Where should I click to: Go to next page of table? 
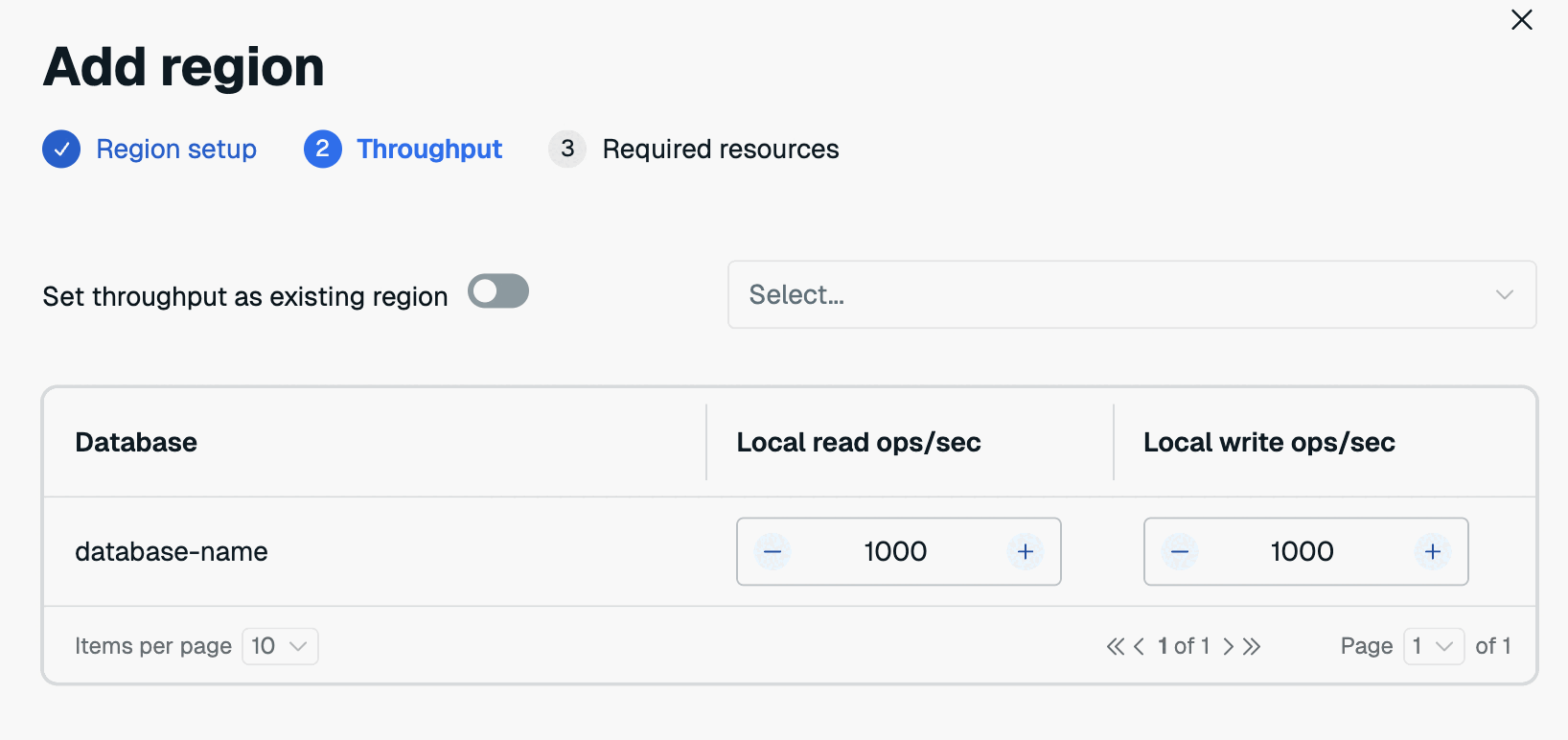(1228, 647)
